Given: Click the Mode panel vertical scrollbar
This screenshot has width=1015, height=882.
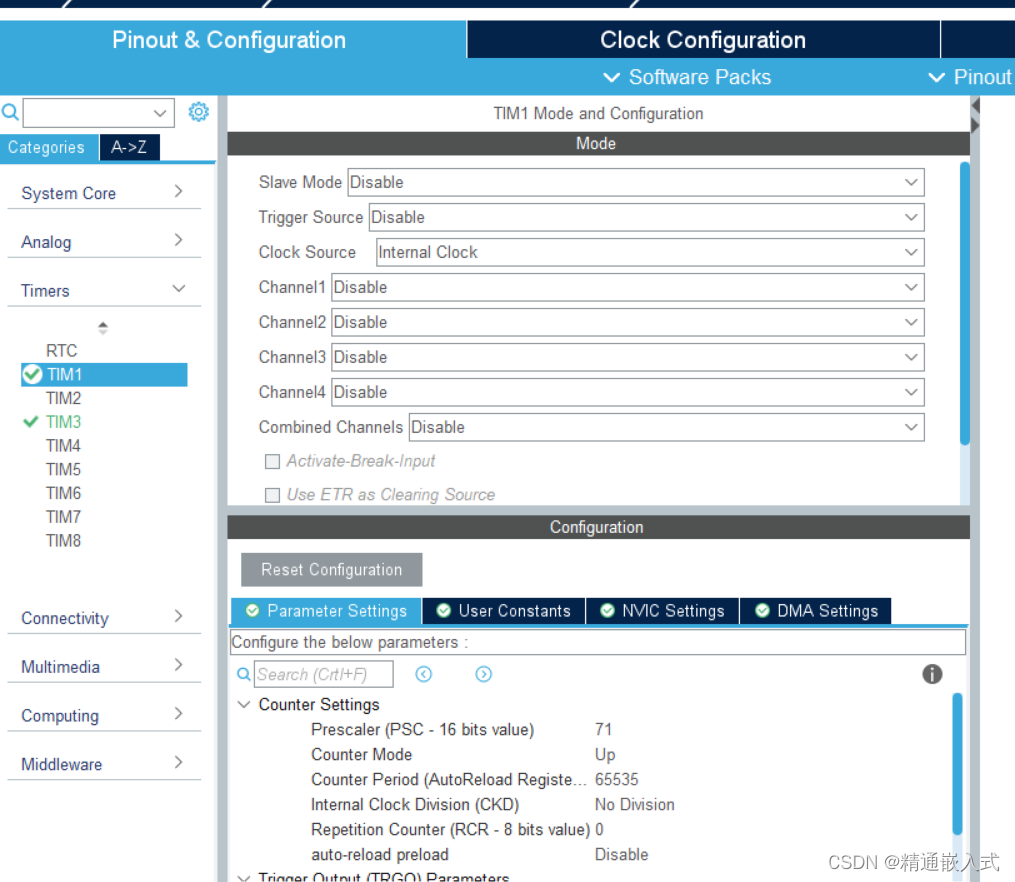Looking at the screenshot, I should (965, 303).
